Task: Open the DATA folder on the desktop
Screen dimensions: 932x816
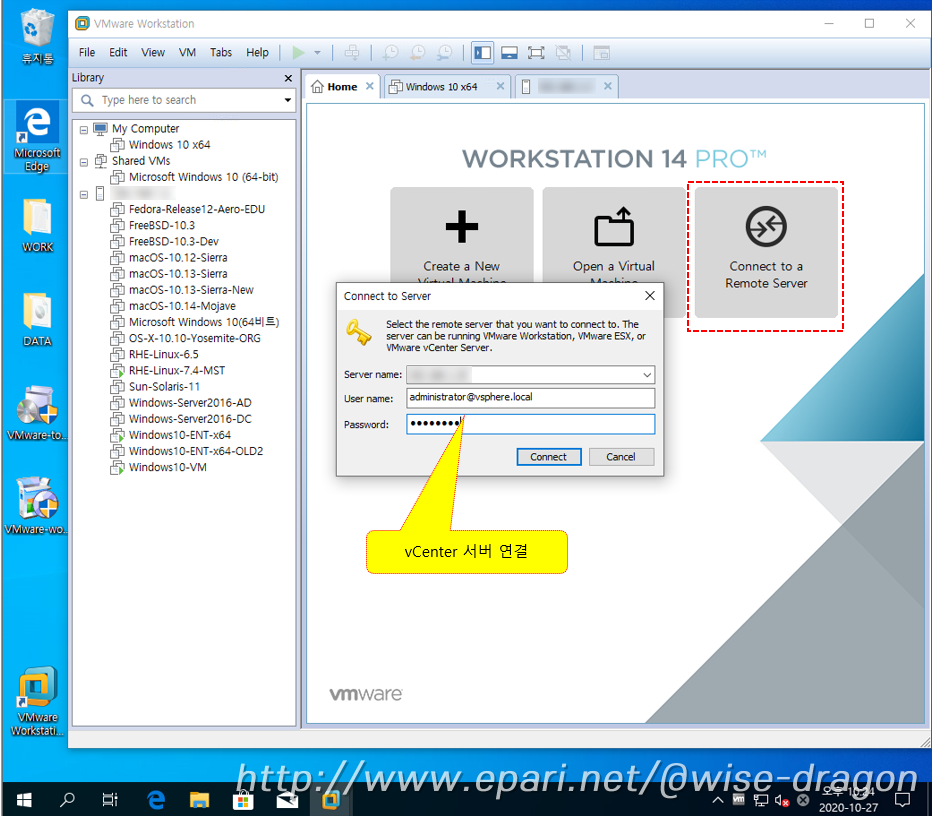Action: click(37, 320)
